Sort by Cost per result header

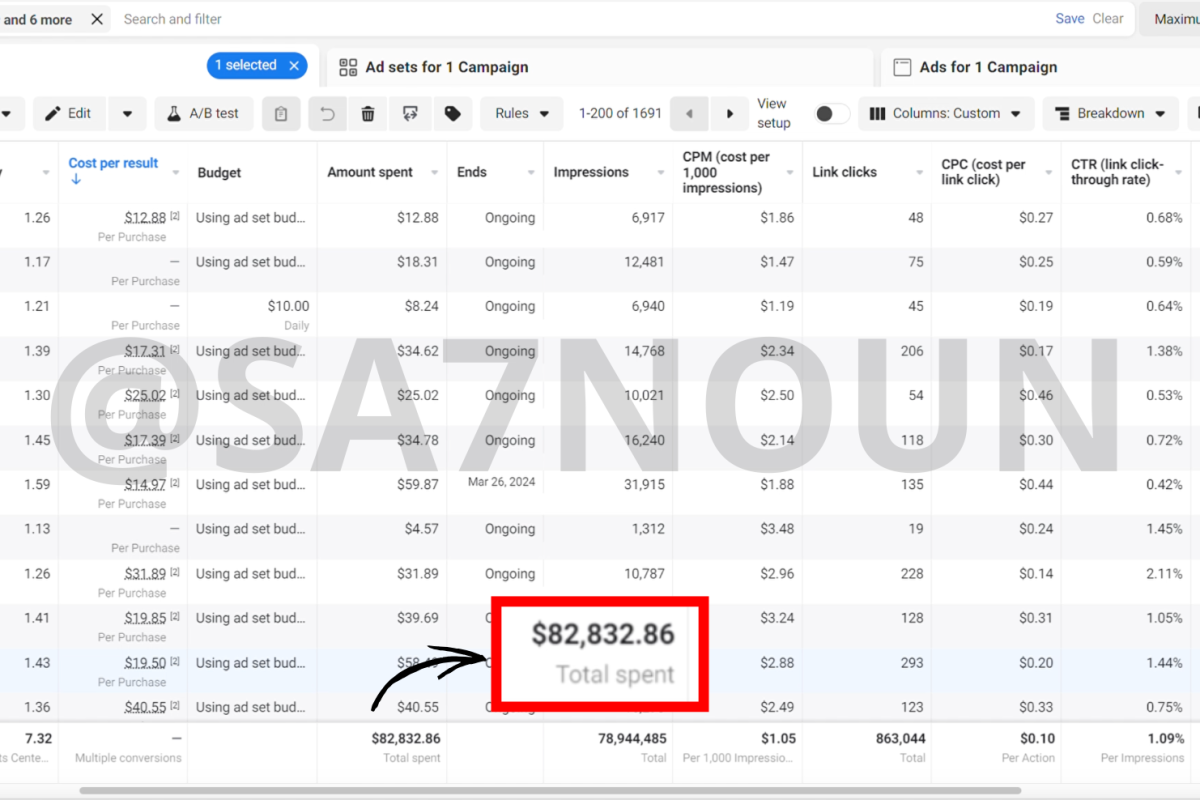113,163
